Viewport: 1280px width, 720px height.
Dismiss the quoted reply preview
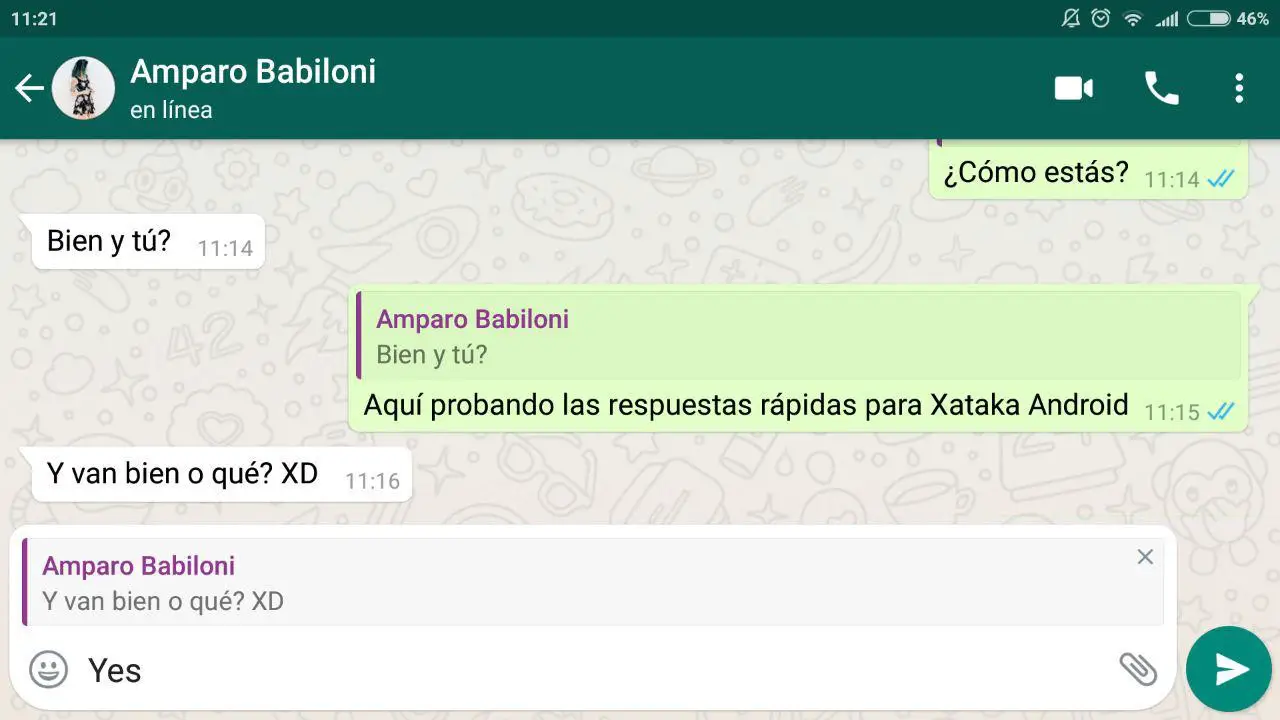(x=1145, y=557)
